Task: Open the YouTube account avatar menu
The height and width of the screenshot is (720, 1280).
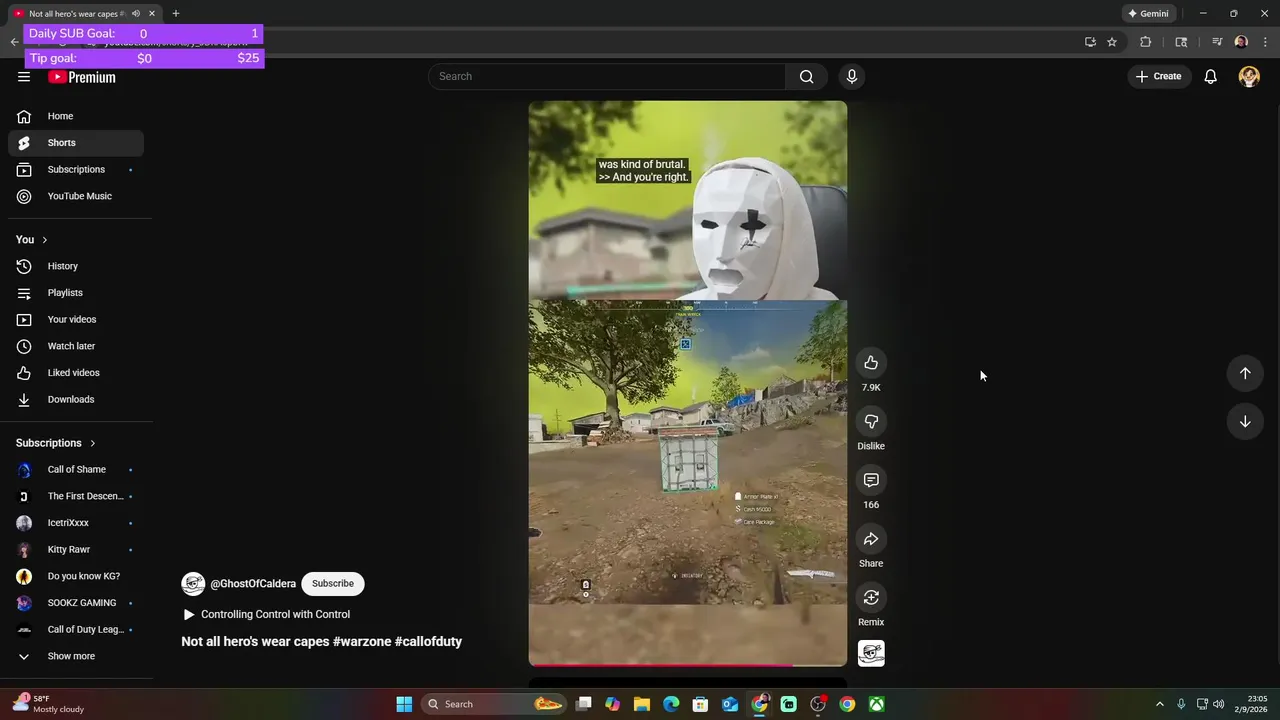Action: click(1249, 76)
